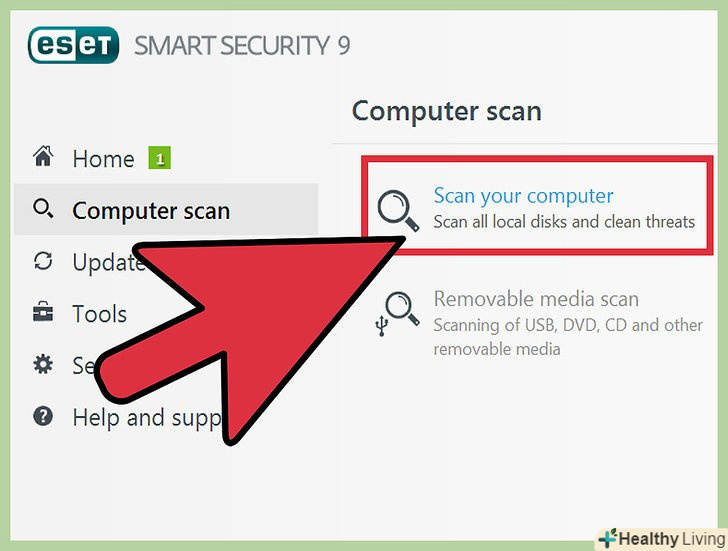Click the Scan all local disks description
Screen dimensions: 728x551
click(x=564, y=222)
